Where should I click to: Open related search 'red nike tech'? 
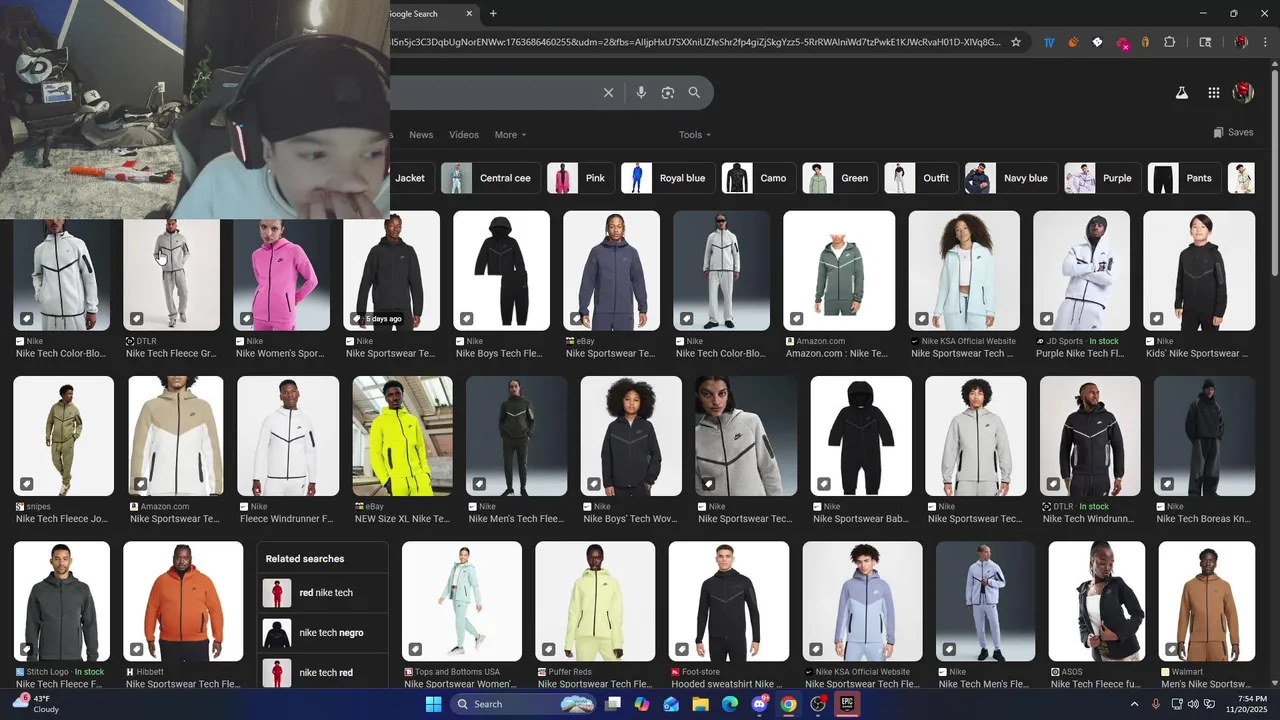[x=322, y=593]
